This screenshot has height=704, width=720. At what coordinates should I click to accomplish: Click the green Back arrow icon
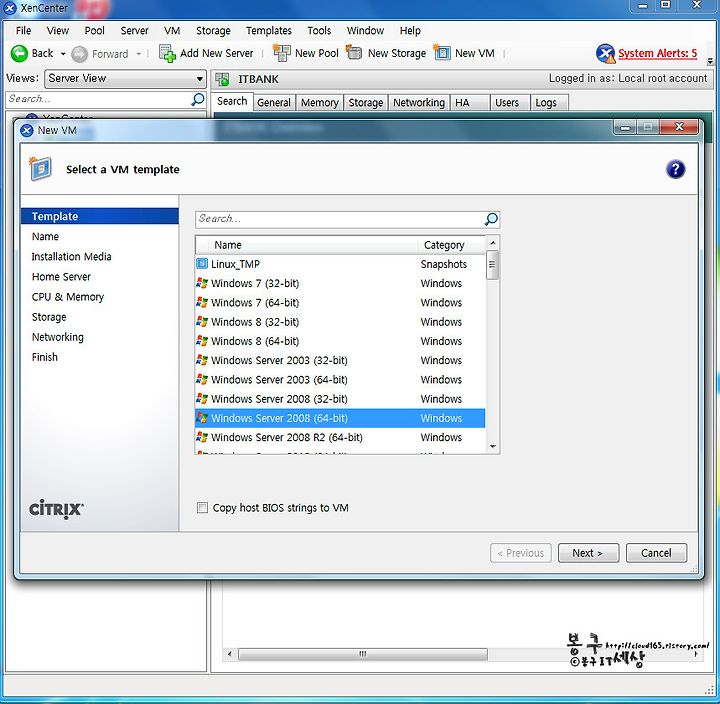19,54
